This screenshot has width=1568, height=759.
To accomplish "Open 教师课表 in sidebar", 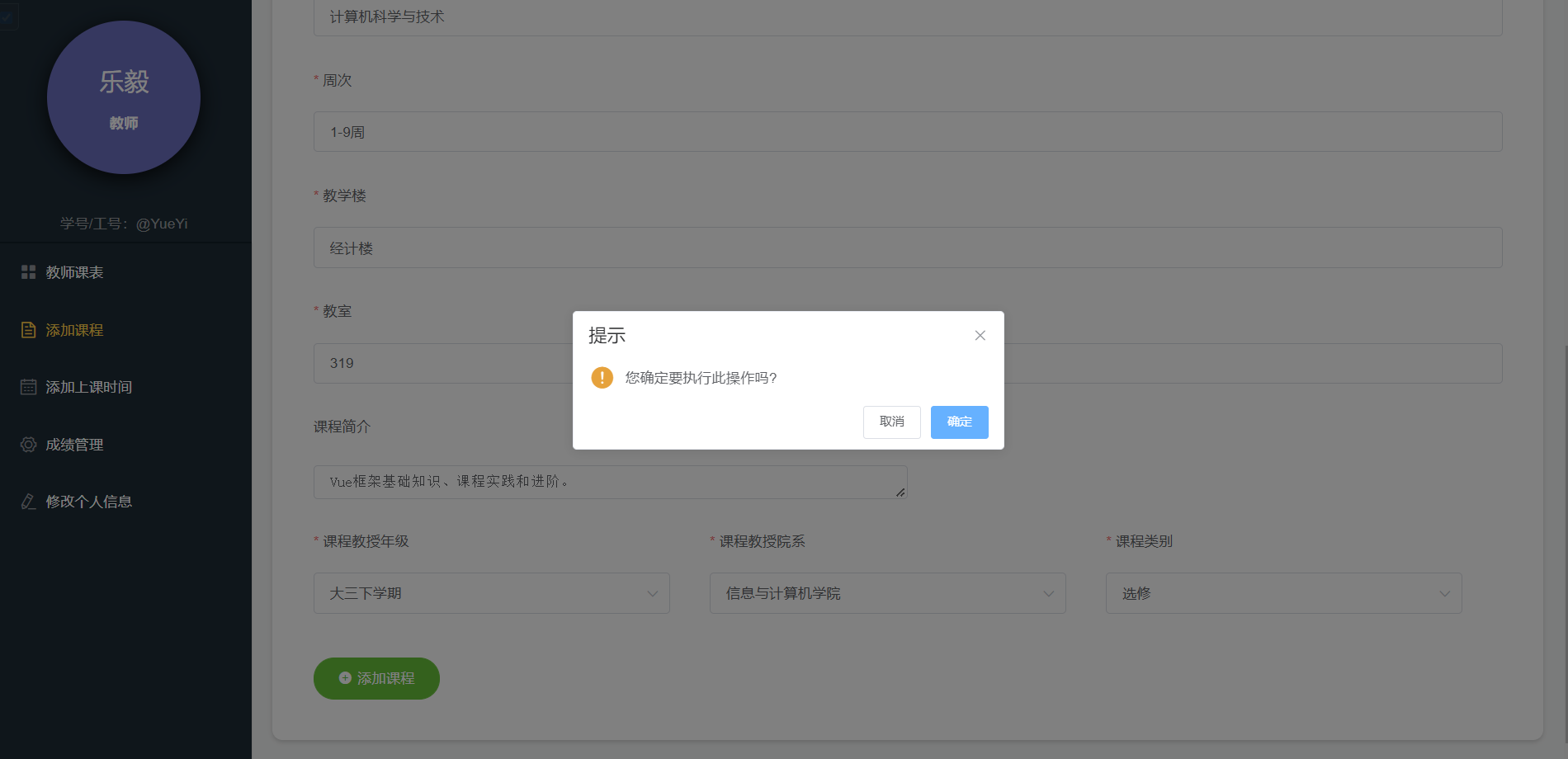I will [x=125, y=272].
